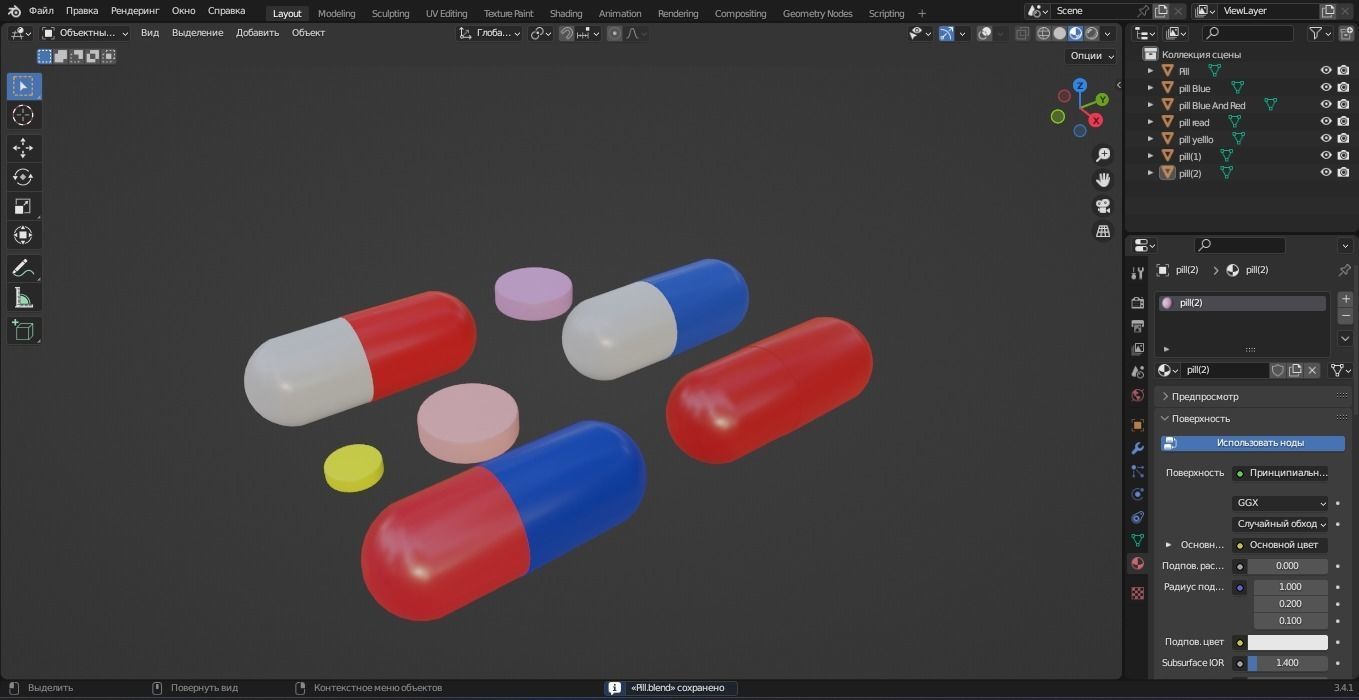The width and height of the screenshot is (1359, 700).
Task: Open the GGX distribution dropdown
Action: [x=1280, y=503]
